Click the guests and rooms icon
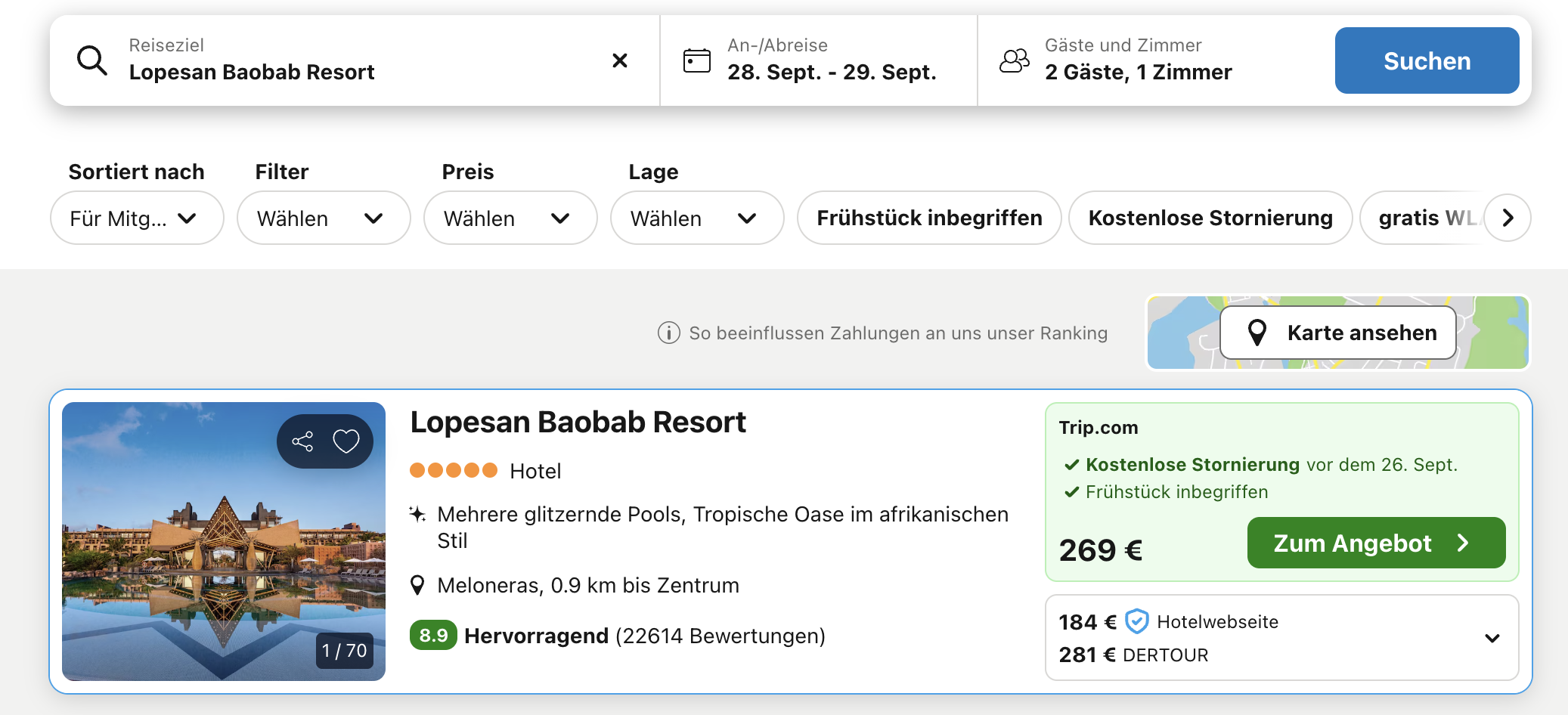 [x=1014, y=60]
